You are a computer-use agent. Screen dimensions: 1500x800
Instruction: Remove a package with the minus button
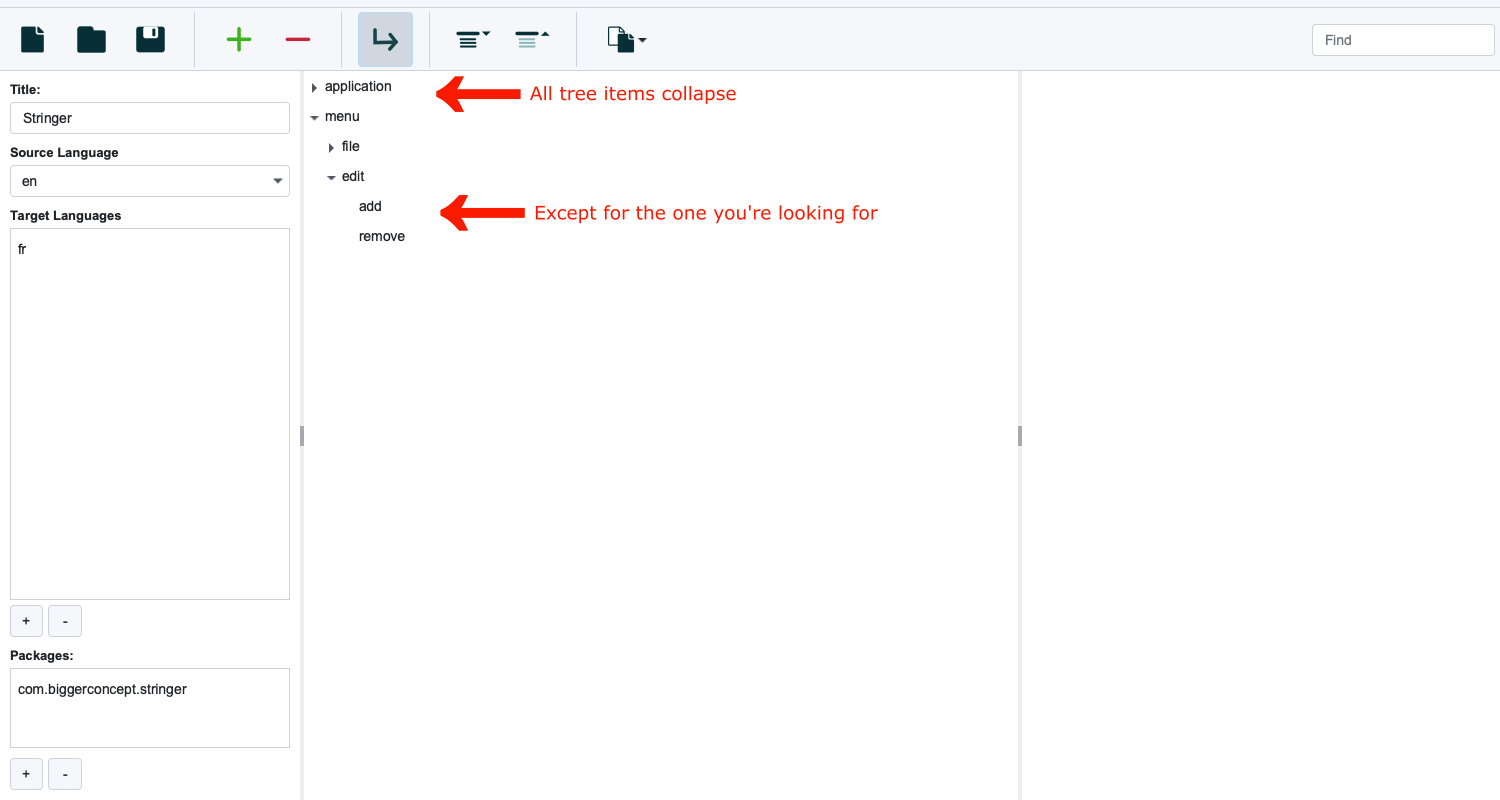[65, 774]
